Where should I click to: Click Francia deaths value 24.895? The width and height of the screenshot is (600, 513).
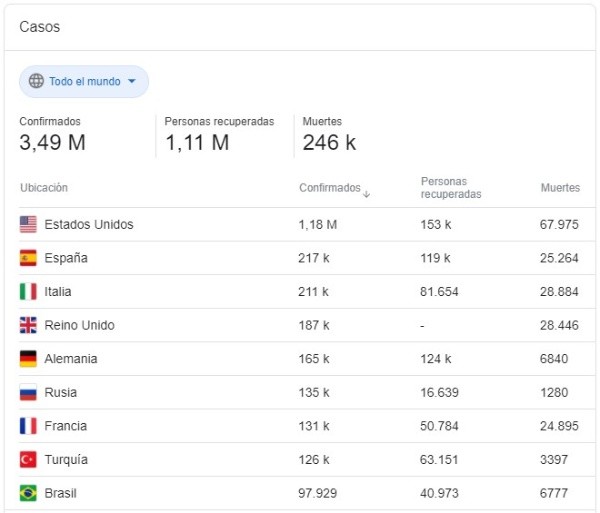[x=559, y=426]
